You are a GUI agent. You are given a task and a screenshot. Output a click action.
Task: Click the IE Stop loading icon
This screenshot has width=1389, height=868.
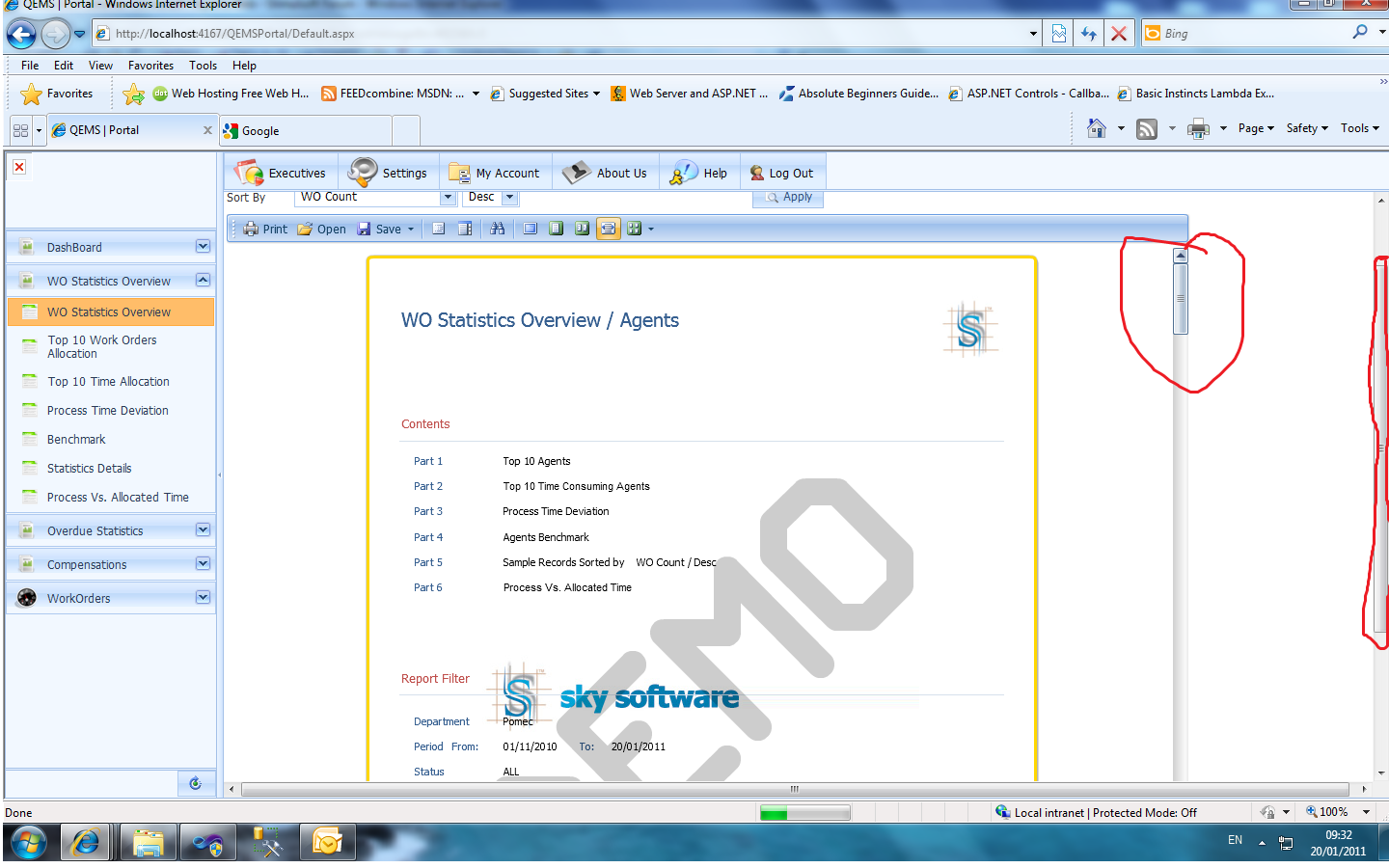tap(1119, 34)
